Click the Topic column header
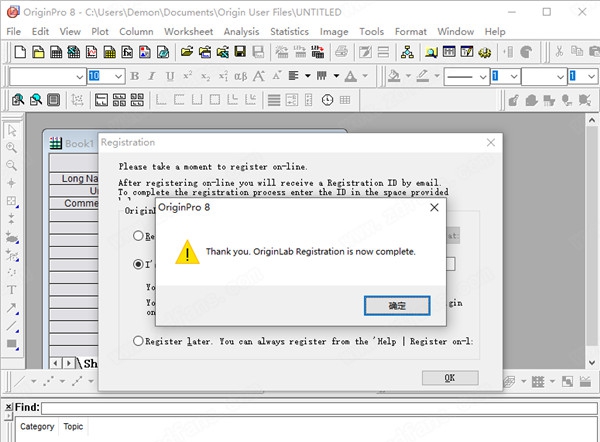 pyautogui.click(x=73, y=426)
